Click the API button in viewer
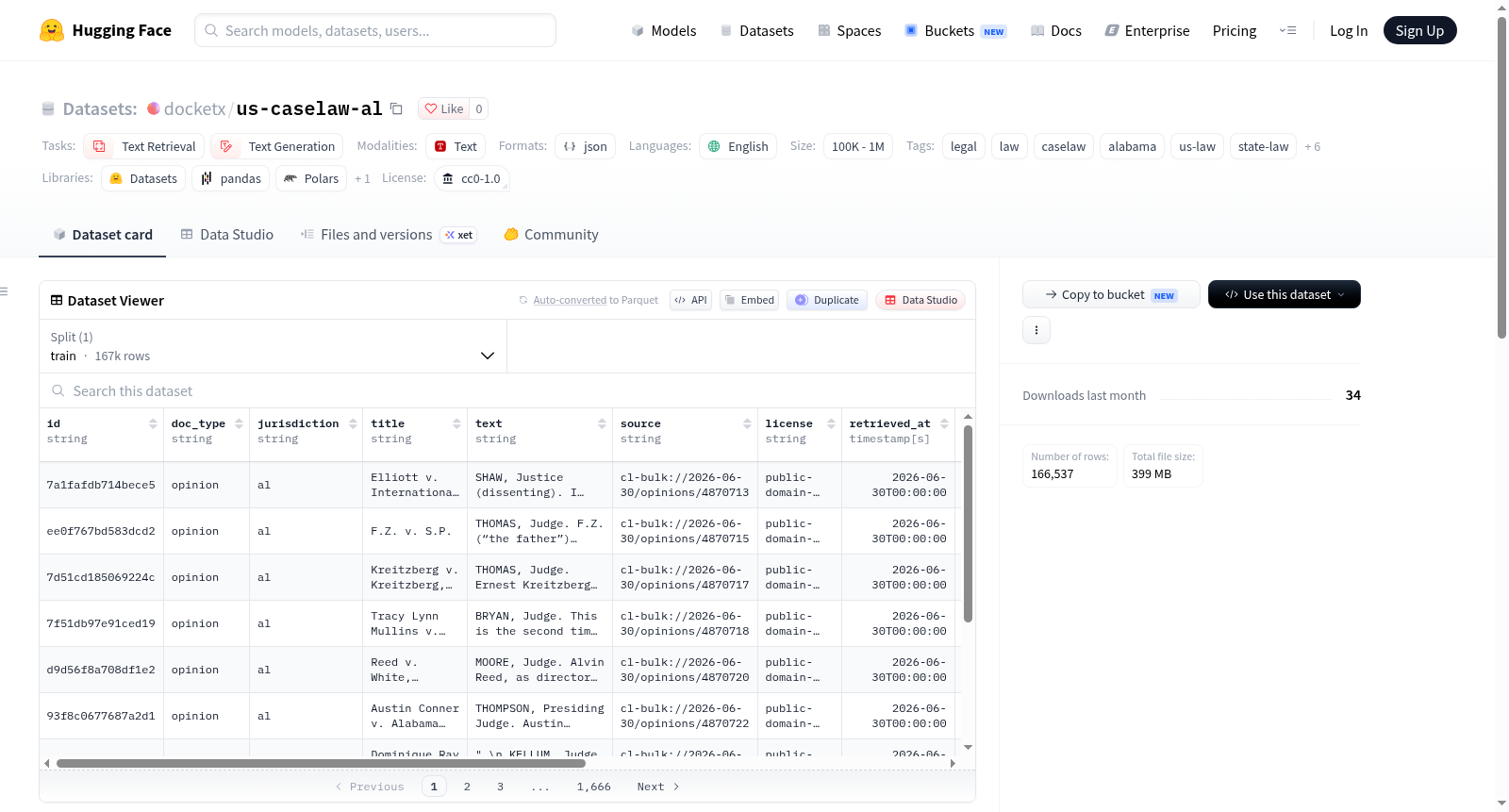The height and width of the screenshot is (812, 1509). click(690, 300)
